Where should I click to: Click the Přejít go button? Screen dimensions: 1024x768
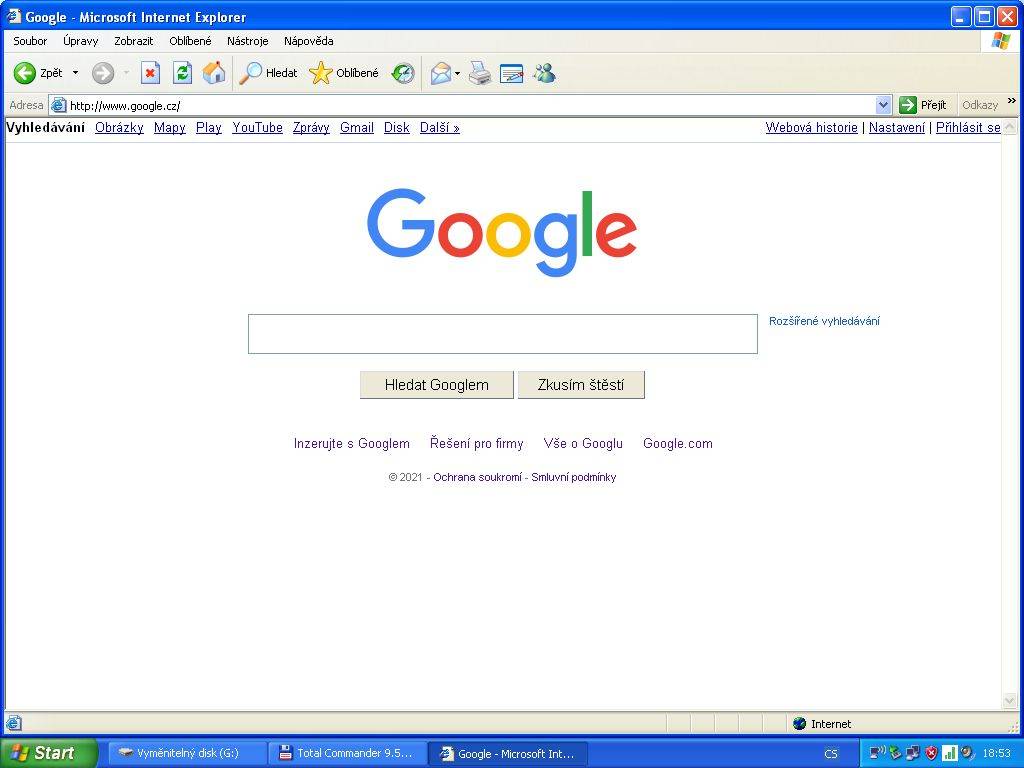(923, 105)
